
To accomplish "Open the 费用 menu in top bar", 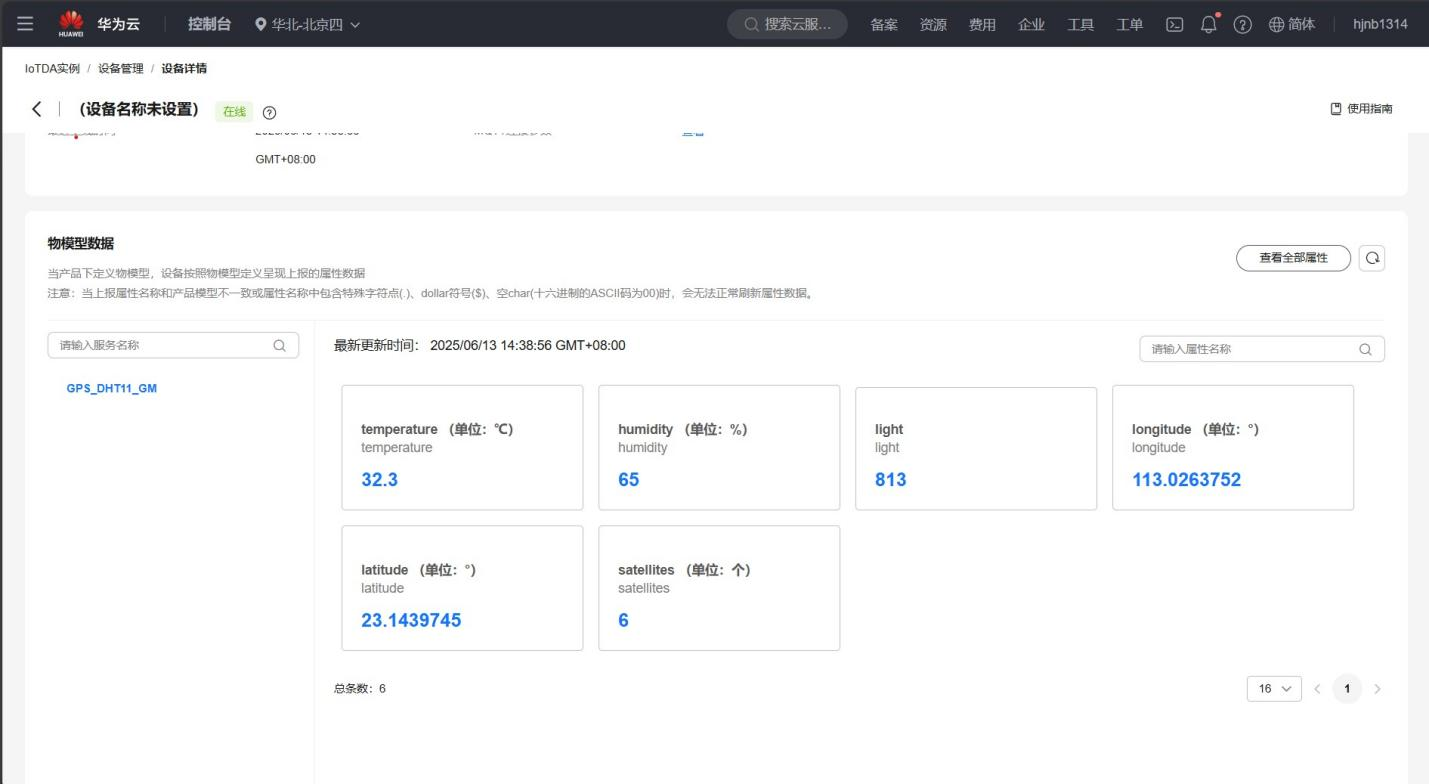I will [982, 25].
